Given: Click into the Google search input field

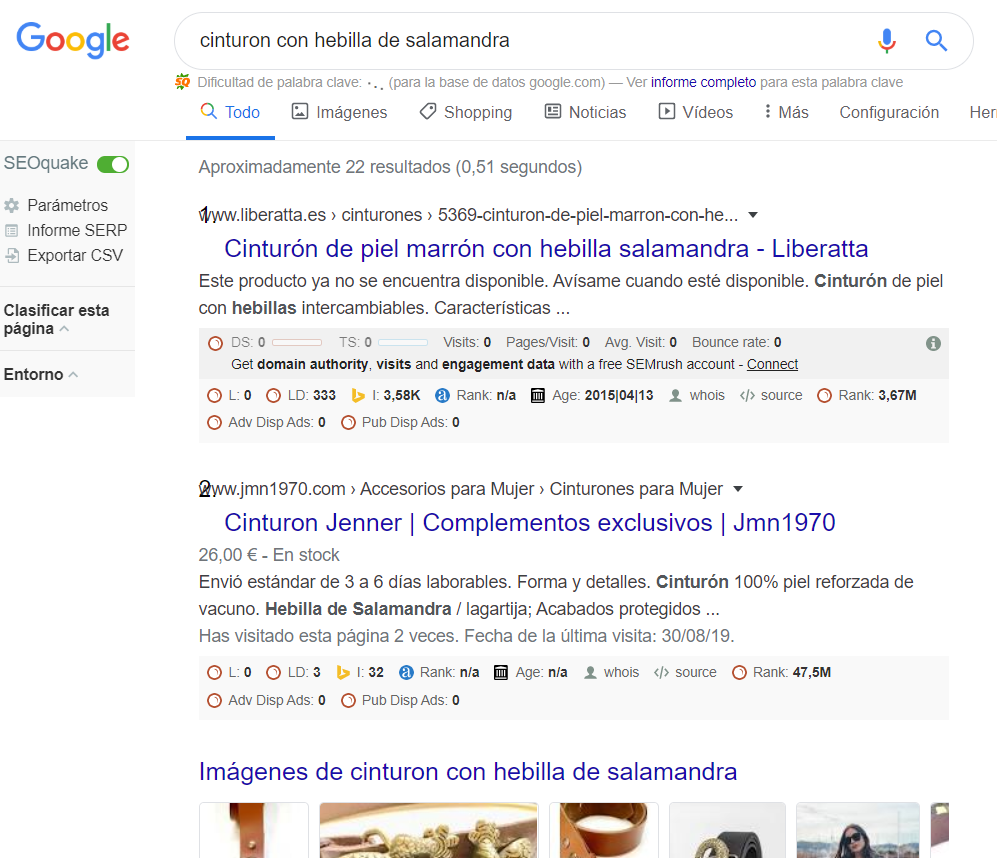Looking at the screenshot, I should point(528,41).
